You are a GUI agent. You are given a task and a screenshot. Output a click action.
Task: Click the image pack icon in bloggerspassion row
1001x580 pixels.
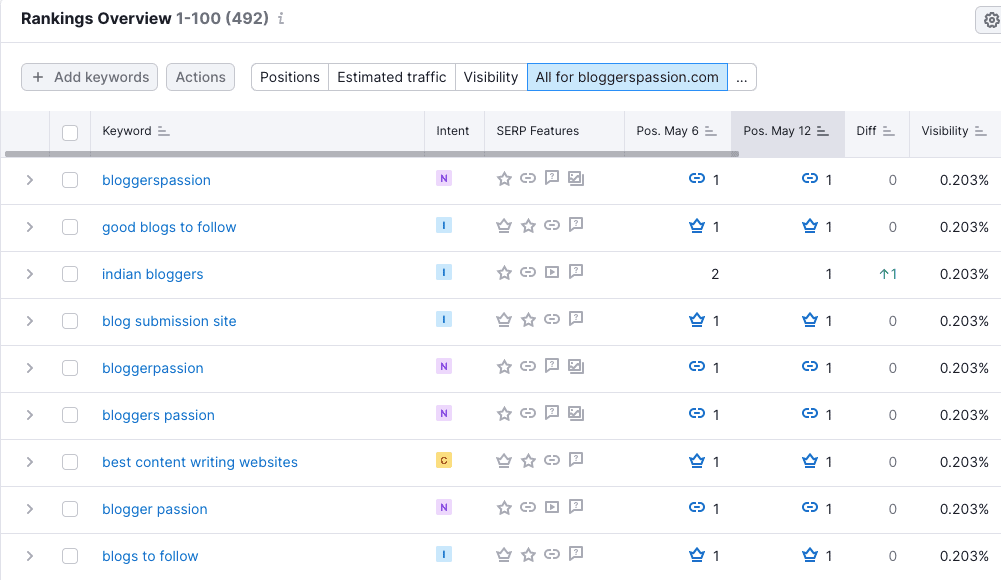[576, 179]
